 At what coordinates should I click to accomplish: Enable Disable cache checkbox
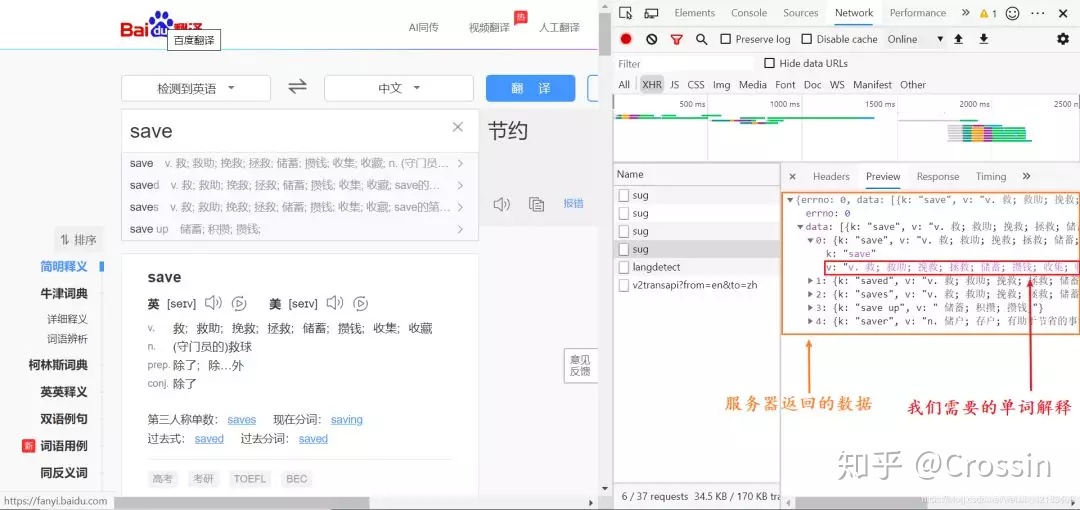coord(807,39)
